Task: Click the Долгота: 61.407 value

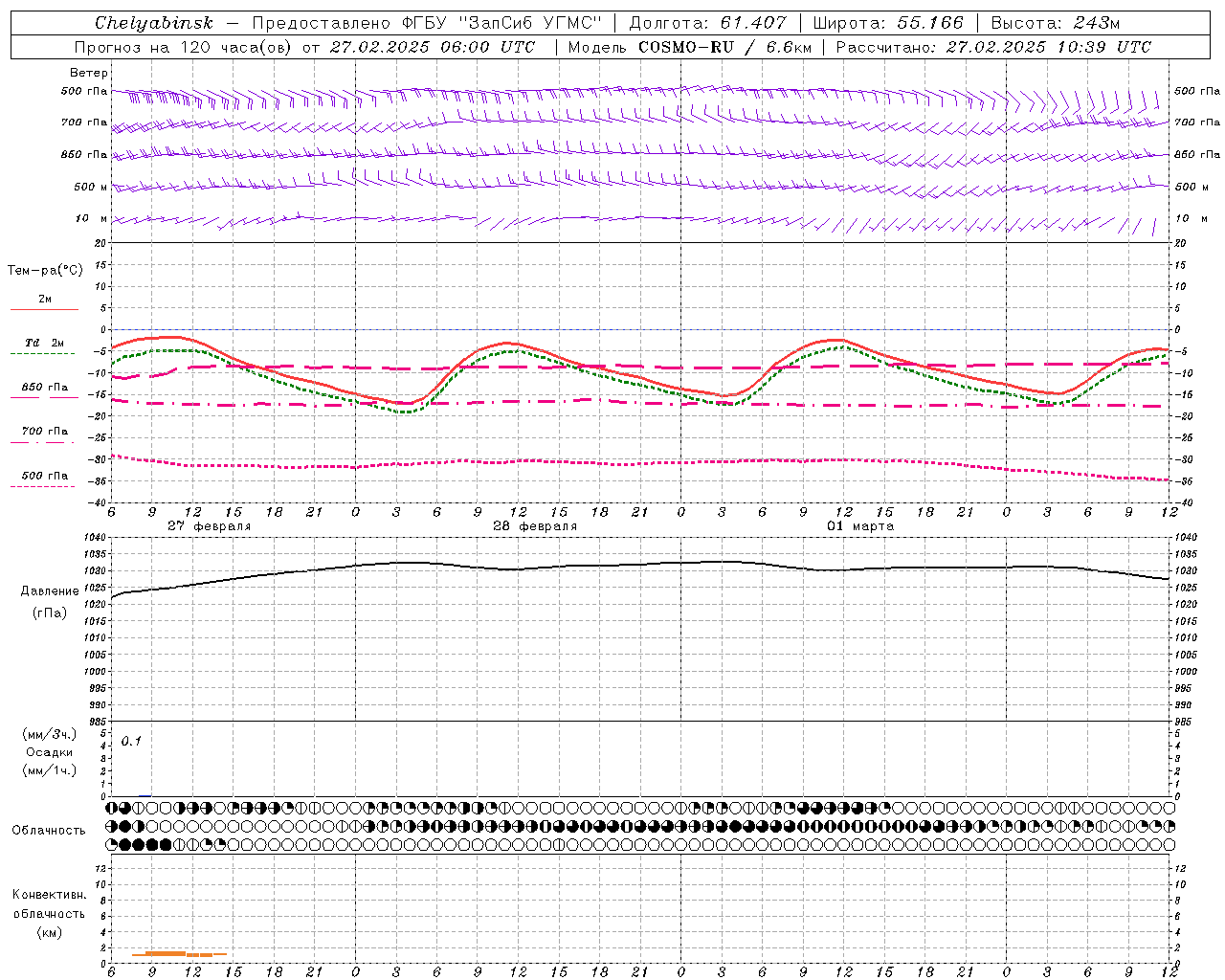Action: [707, 23]
